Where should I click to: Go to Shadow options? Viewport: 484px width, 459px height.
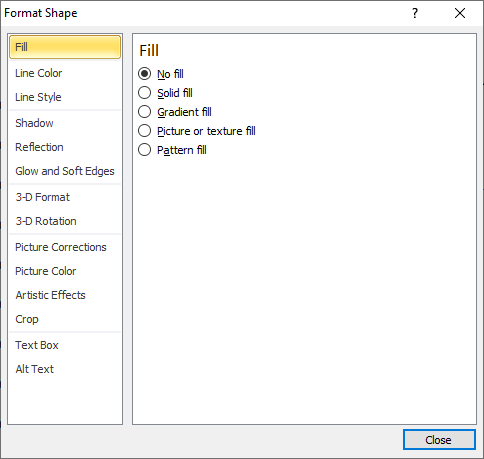pyautogui.click(x=65, y=123)
